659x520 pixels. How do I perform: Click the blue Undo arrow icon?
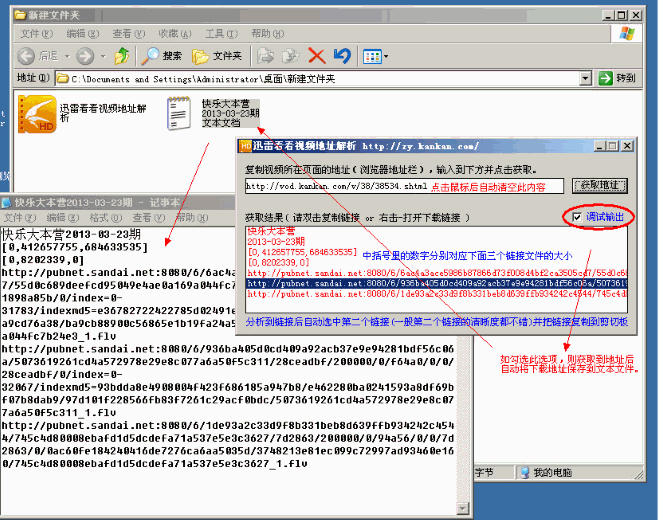(342, 56)
